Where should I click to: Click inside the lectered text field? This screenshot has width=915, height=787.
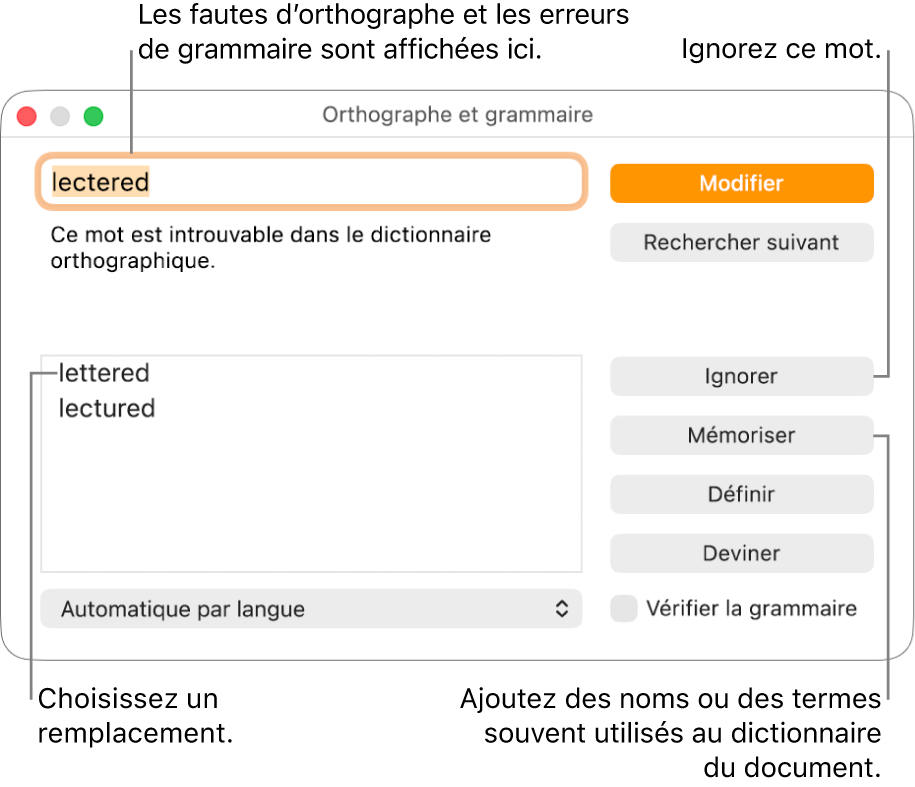[300, 182]
